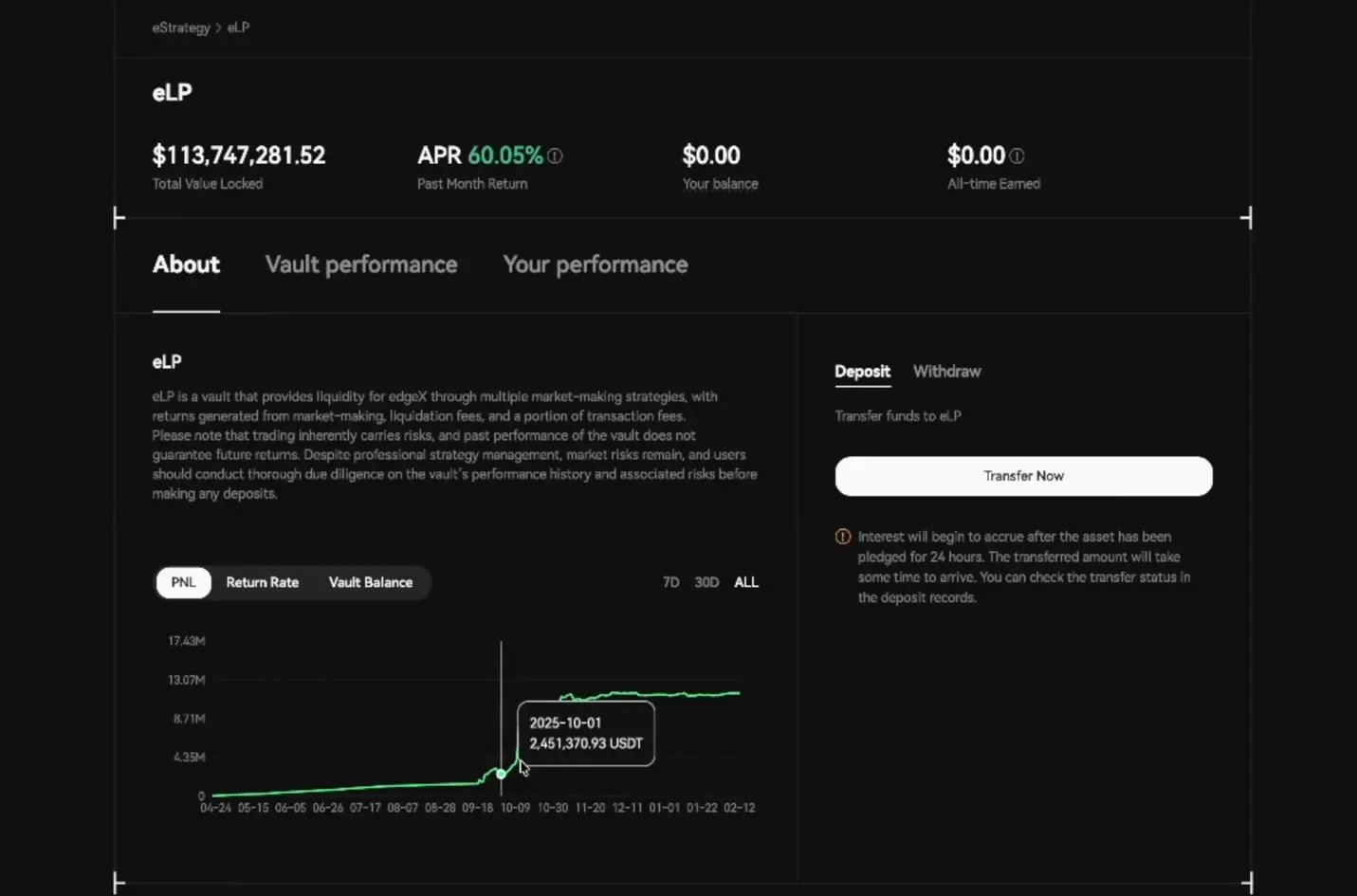Set chart range to 30D
This screenshot has height=896, width=1357.
[x=706, y=582]
